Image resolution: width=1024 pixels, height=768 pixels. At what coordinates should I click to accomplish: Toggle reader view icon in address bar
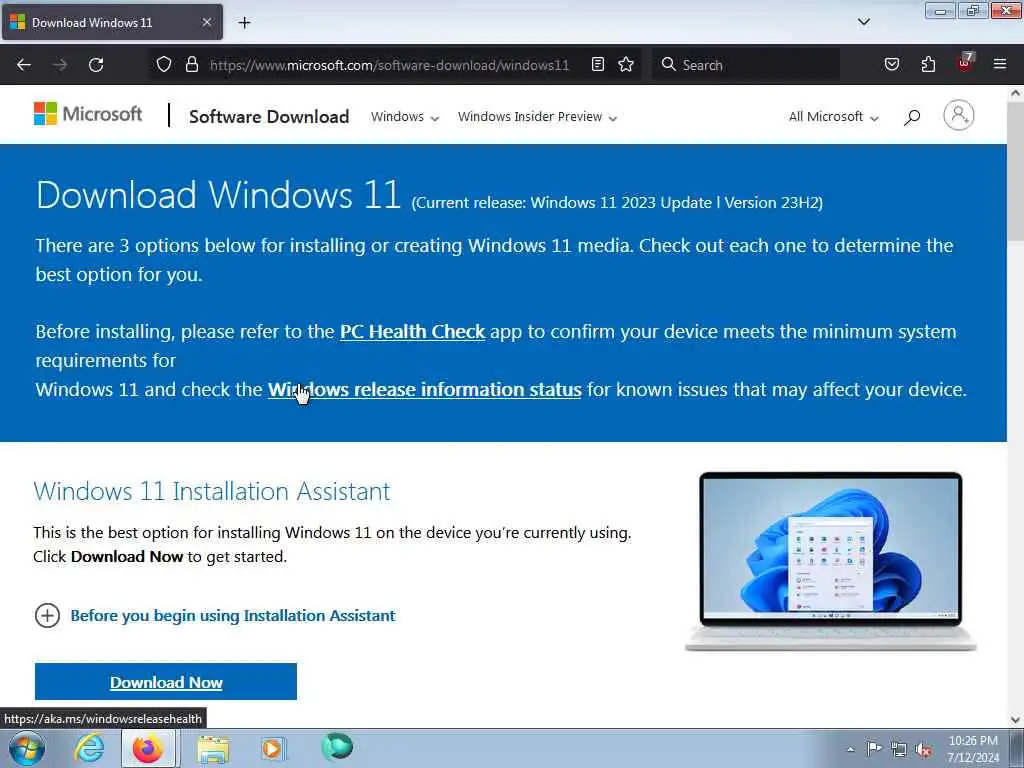tap(598, 64)
